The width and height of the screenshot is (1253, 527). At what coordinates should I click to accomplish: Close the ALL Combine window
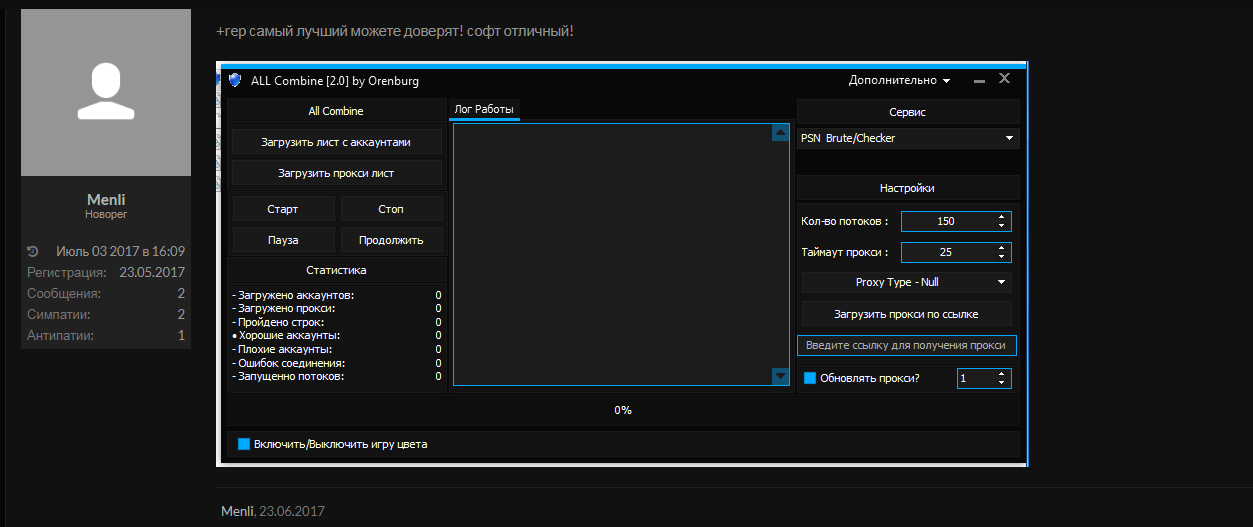click(1005, 78)
